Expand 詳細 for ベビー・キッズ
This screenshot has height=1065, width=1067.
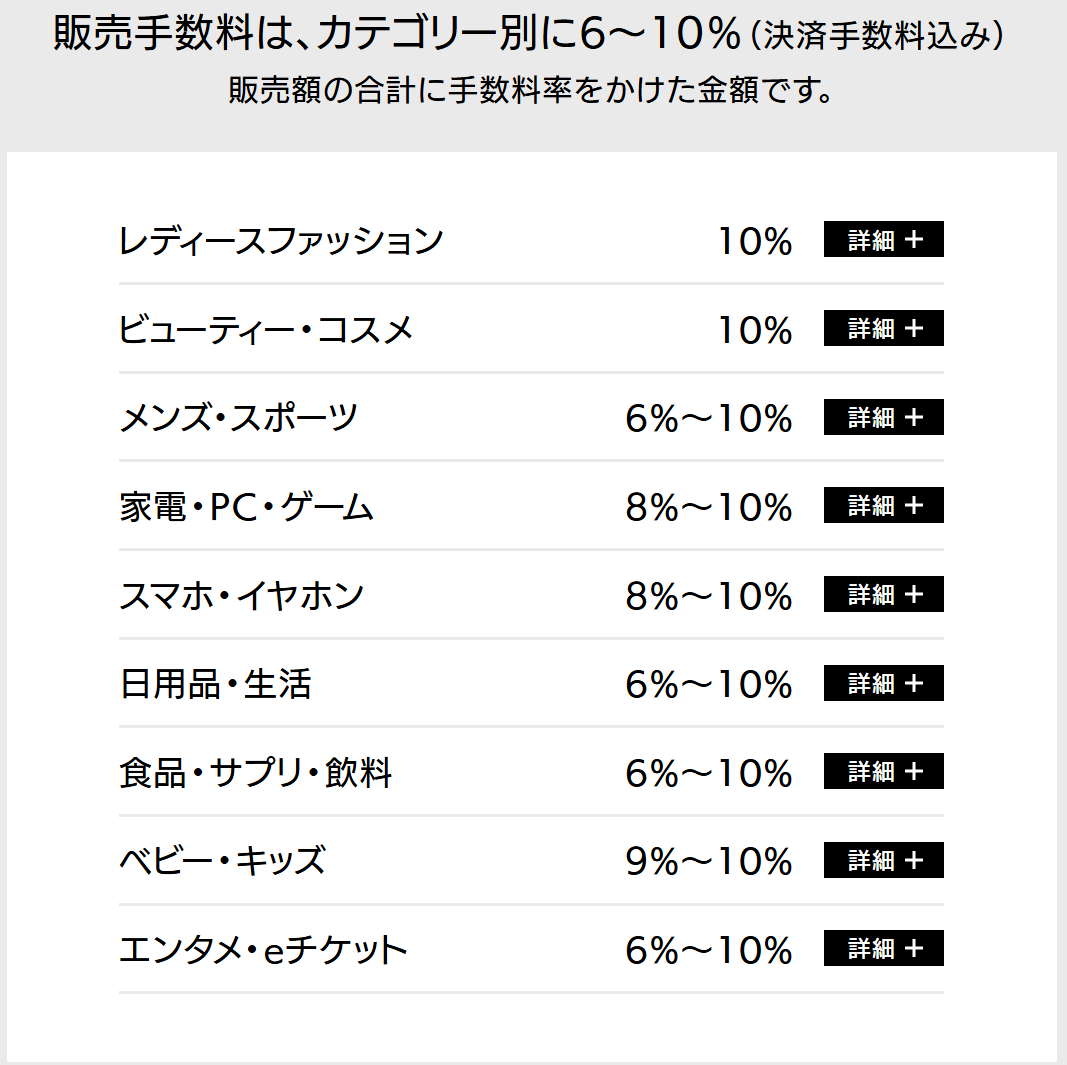pos(883,860)
